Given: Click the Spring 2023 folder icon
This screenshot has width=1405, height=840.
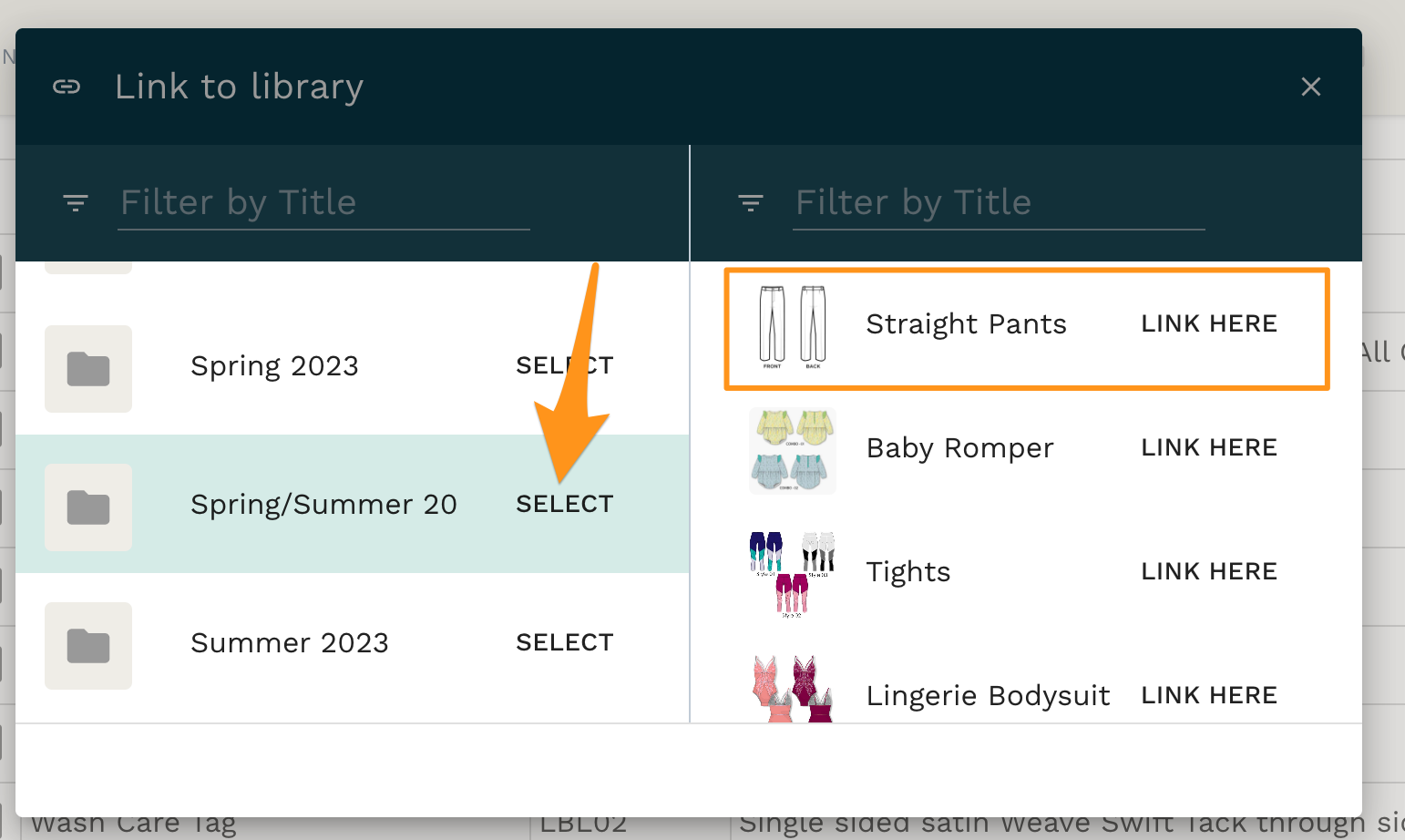Looking at the screenshot, I should coord(88,369).
